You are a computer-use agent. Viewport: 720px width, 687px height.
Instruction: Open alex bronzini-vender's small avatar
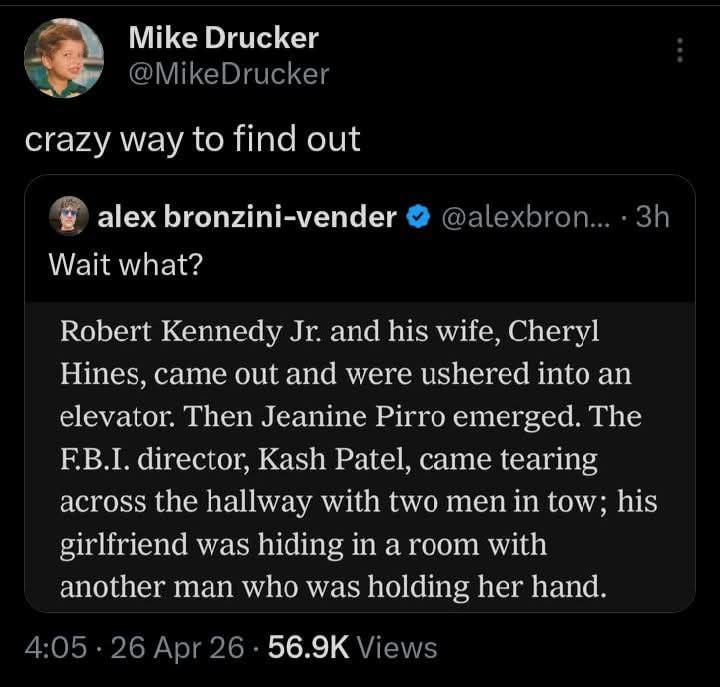[69, 216]
